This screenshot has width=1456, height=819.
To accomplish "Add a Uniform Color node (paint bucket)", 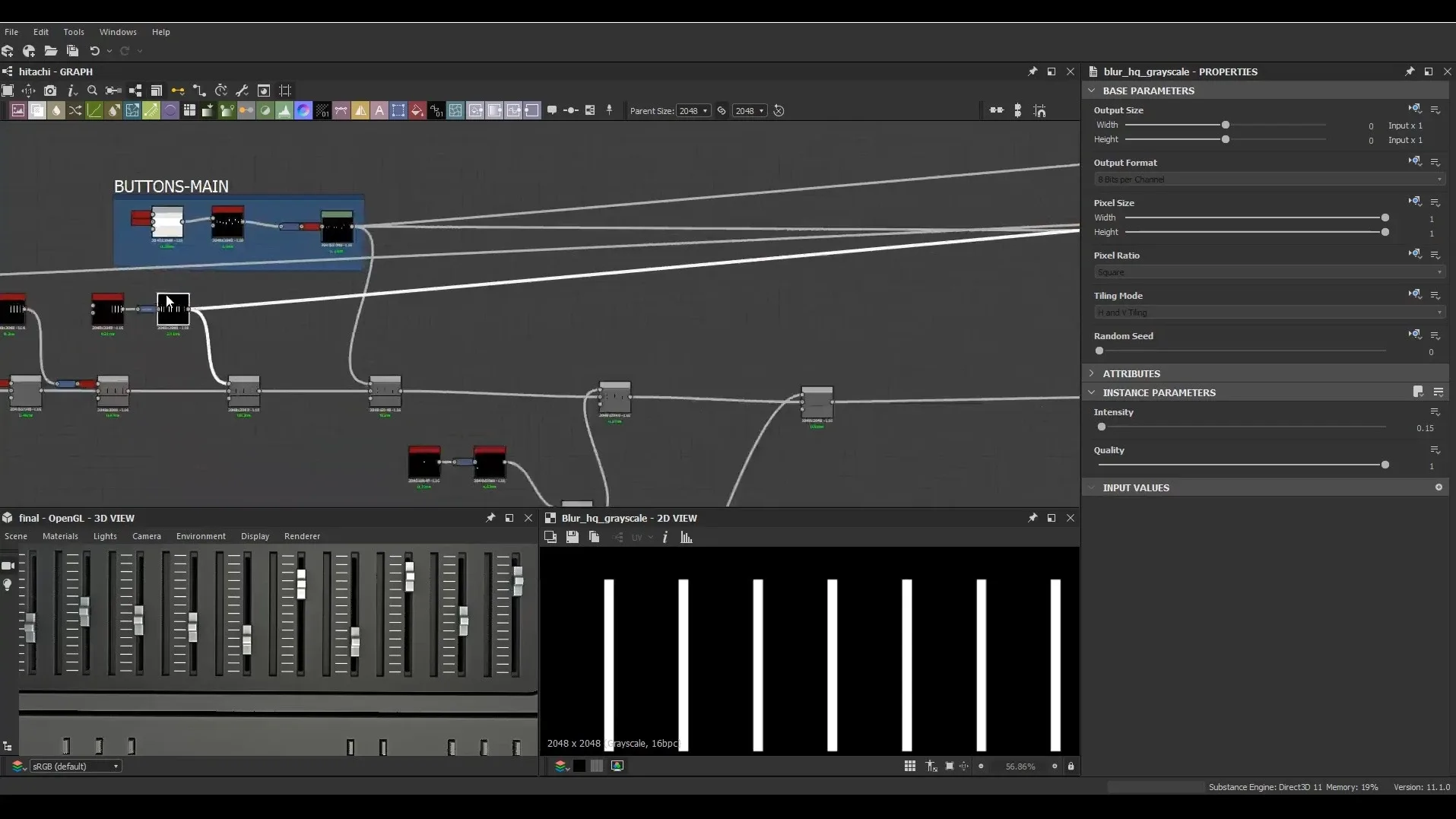I will click(417, 111).
